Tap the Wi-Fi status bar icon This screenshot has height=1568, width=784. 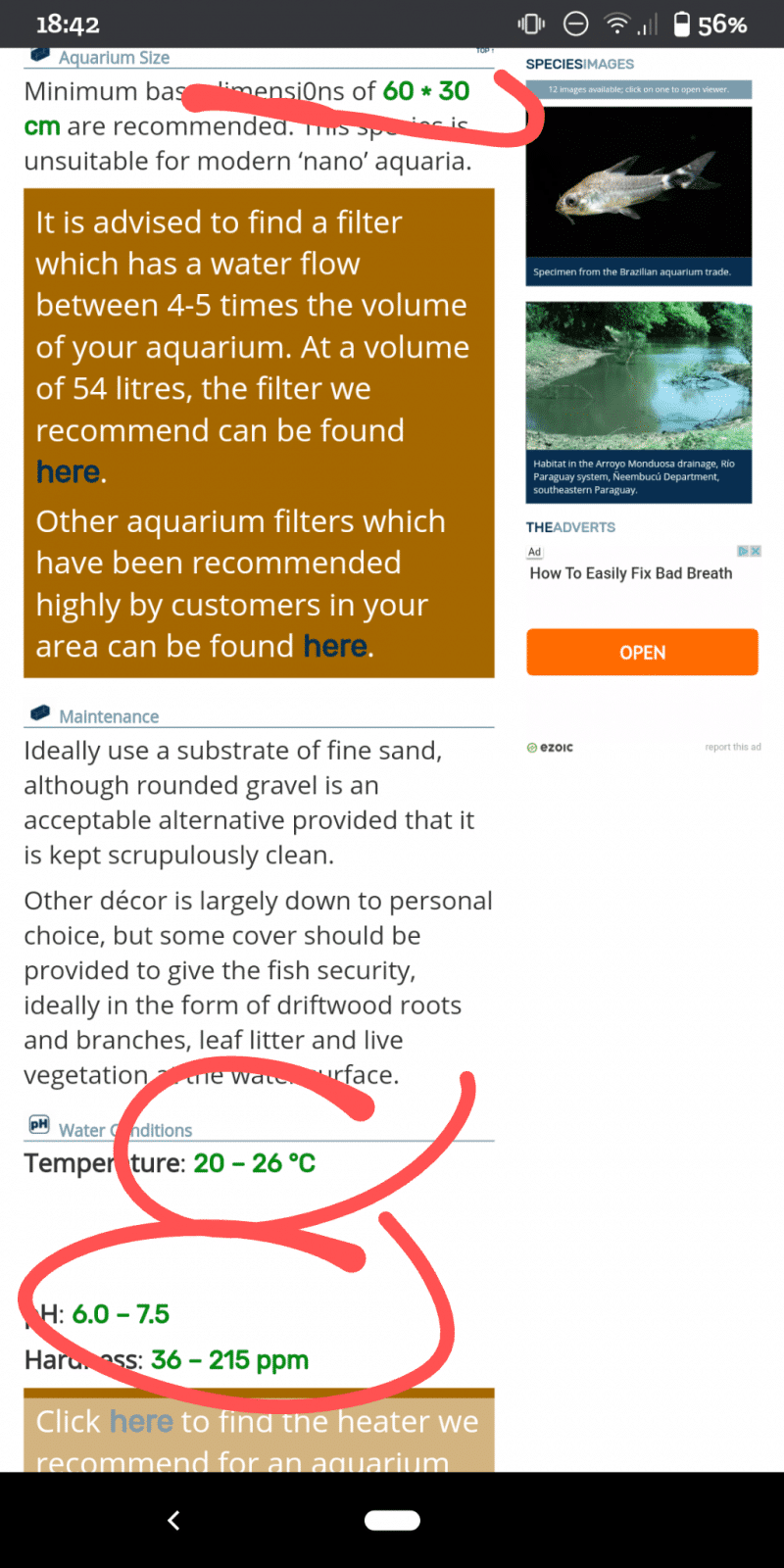click(x=618, y=24)
